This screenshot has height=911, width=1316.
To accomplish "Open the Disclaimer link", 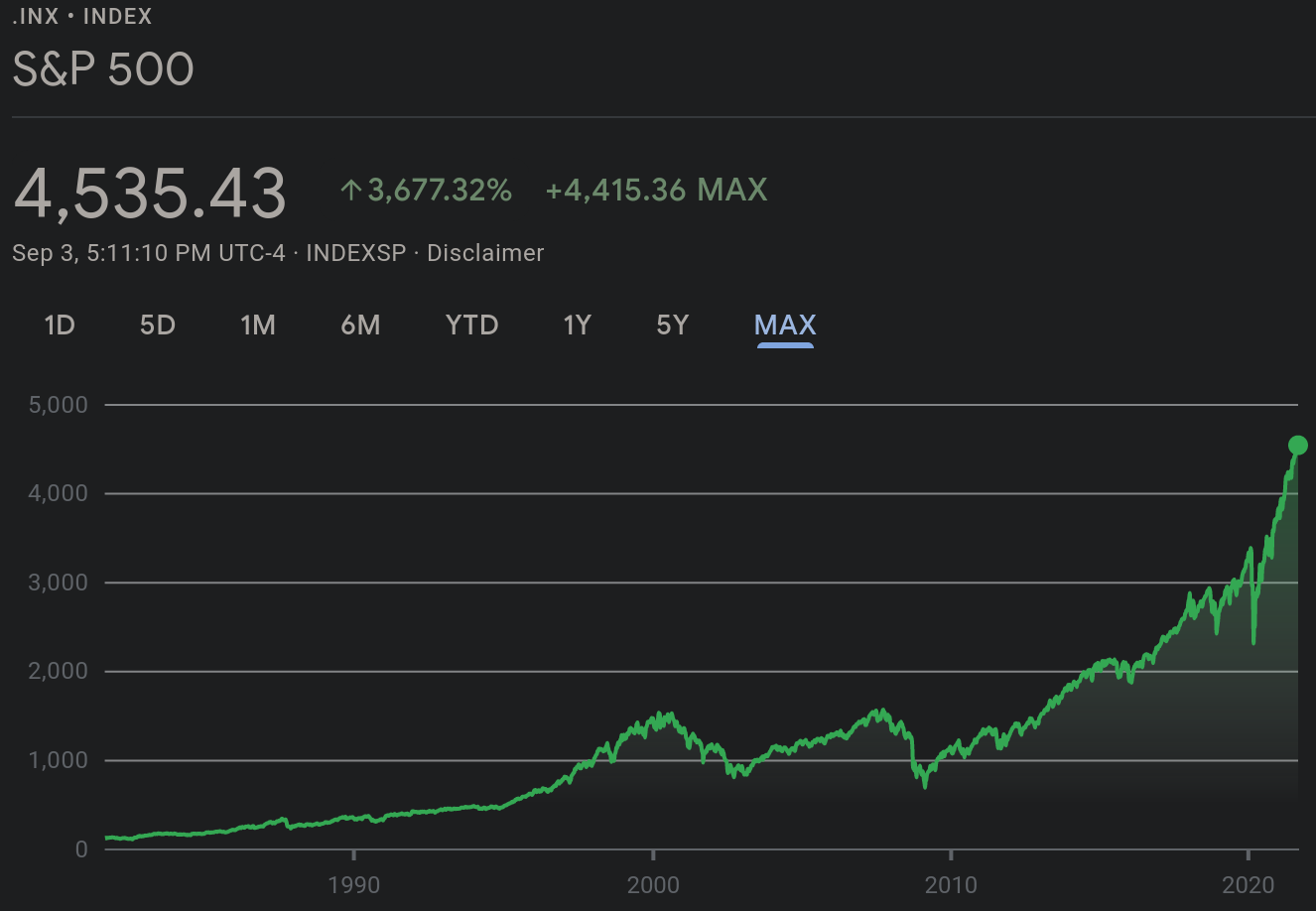I will coord(485,253).
